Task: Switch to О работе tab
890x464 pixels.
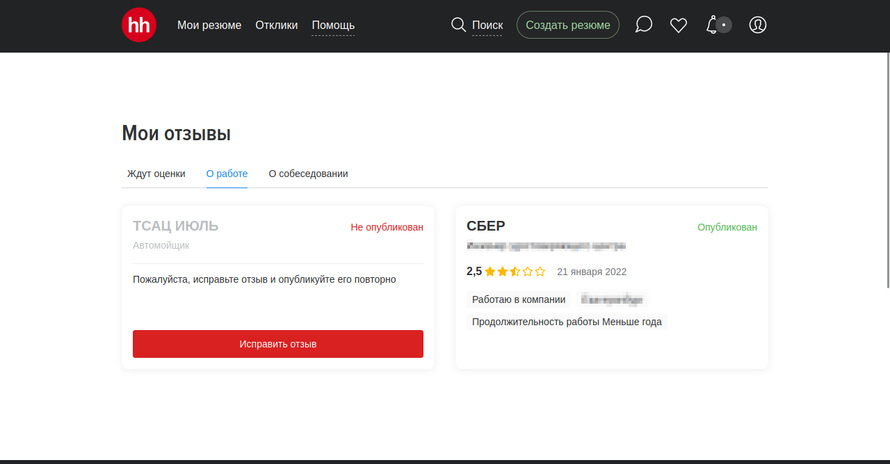Action: pos(226,174)
